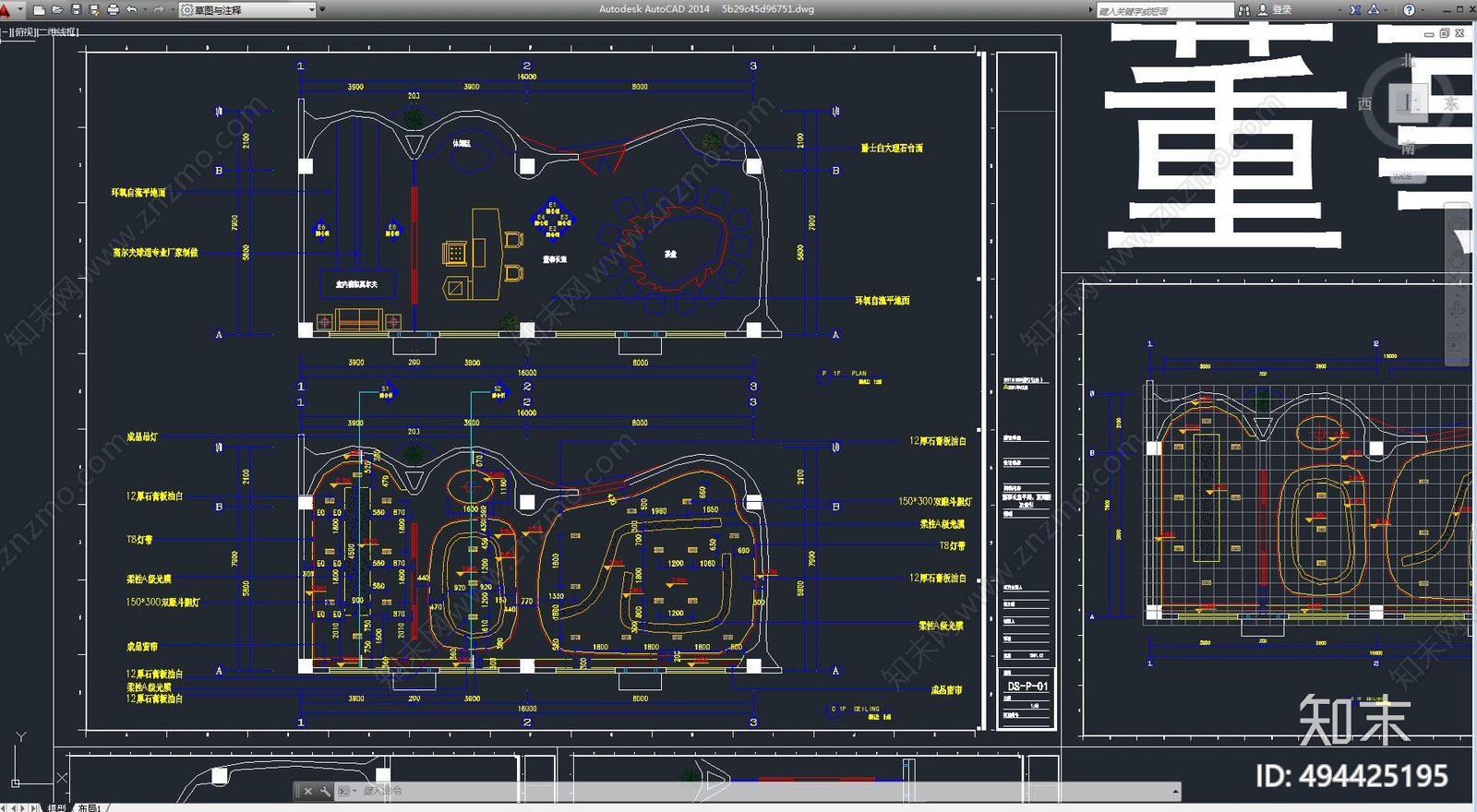Viewport: 1477px width, 812px height.
Task: Click the Redo arrow icon
Action: [158, 9]
